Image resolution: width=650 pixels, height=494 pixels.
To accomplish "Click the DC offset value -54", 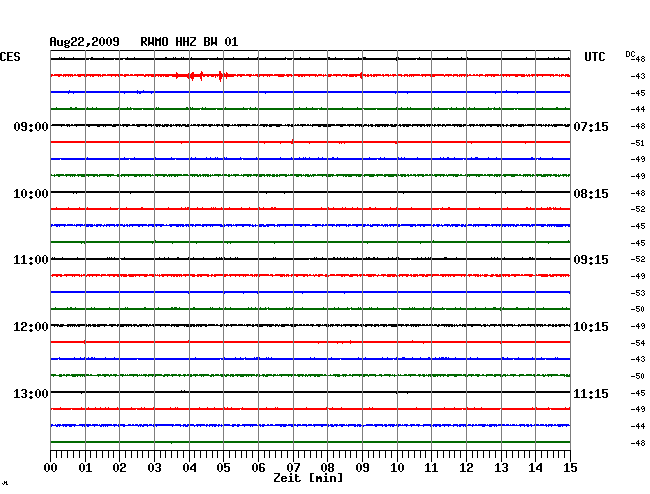I will [638, 343].
